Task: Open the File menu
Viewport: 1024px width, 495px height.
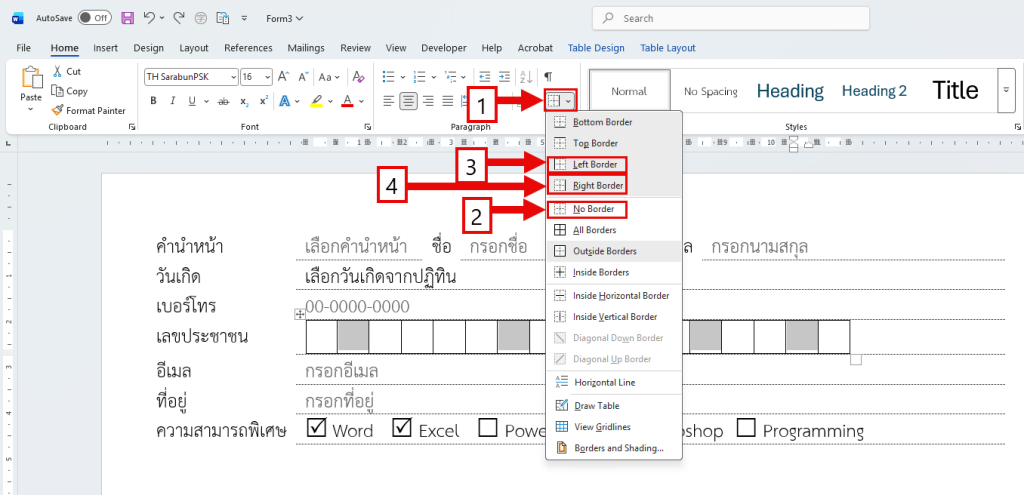Action: click(x=24, y=48)
